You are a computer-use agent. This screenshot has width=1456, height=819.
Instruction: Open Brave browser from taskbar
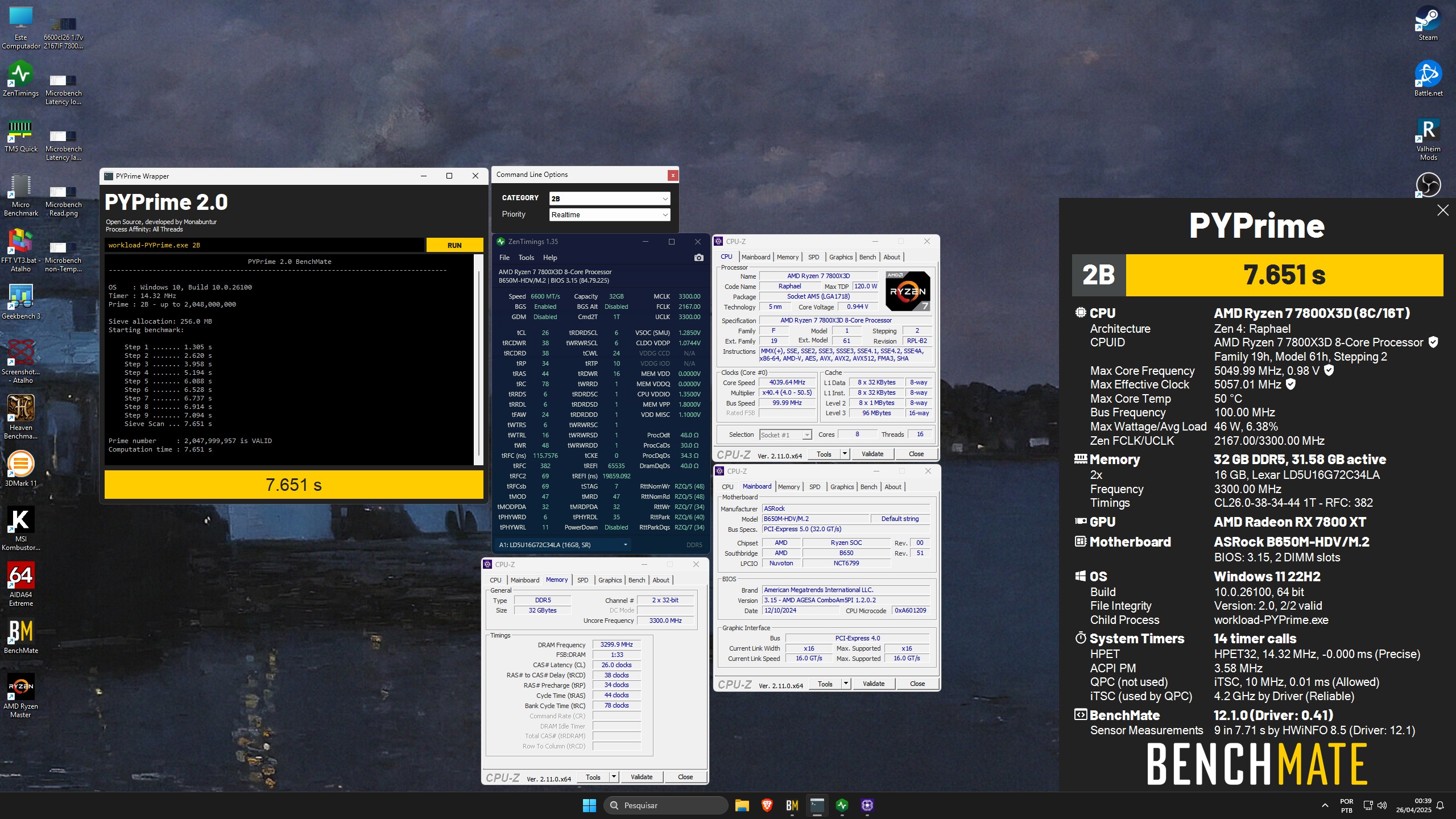coord(767,805)
